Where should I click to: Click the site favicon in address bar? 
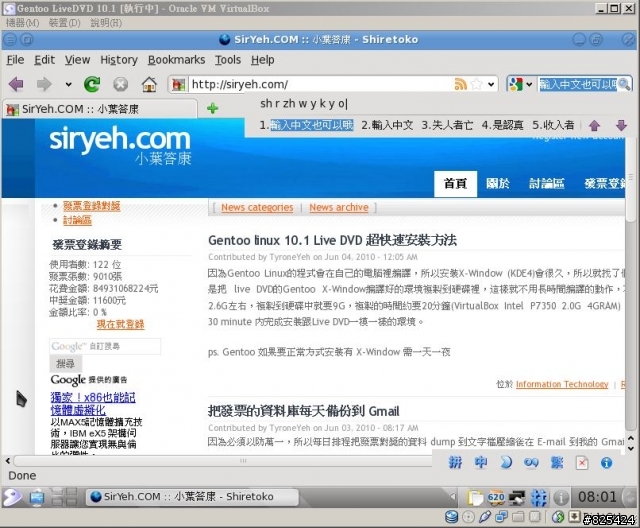[x=178, y=84]
